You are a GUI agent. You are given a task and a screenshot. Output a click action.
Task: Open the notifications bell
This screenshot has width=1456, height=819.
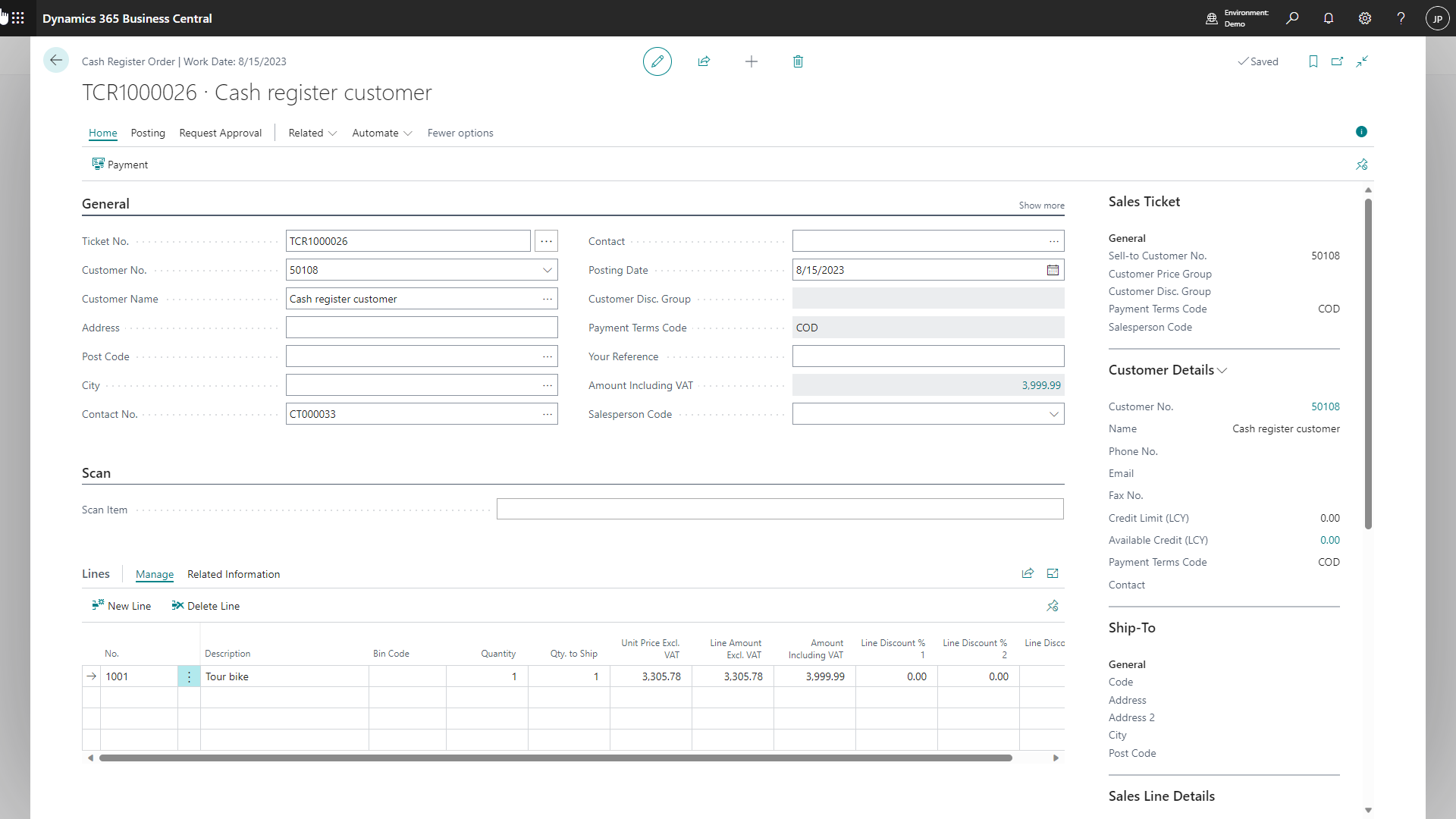point(1329,18)
